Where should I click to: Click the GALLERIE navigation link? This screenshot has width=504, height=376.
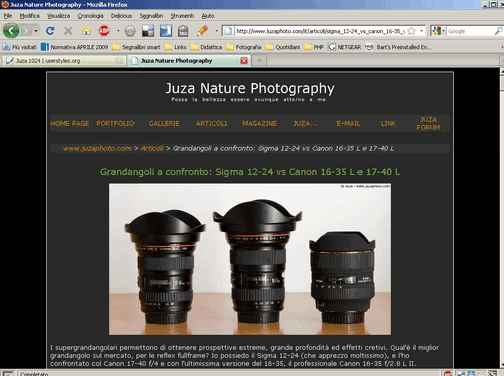164,123
